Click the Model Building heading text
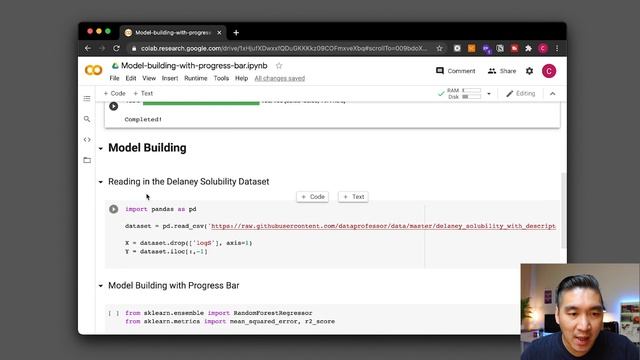The height and width of the screenshot is (360, 640). click(x=147, y=148)
